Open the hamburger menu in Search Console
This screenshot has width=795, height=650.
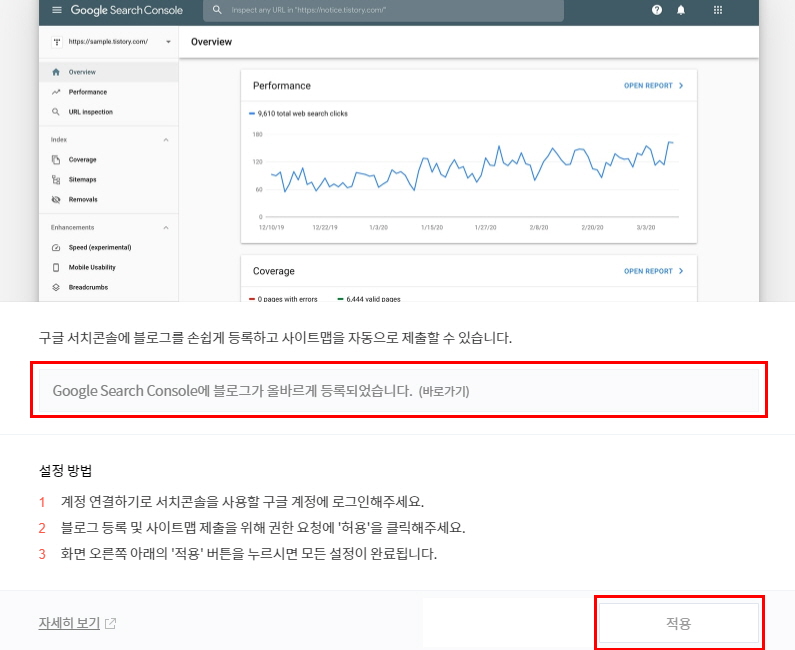pyautogui.click(x=57, y=10)
